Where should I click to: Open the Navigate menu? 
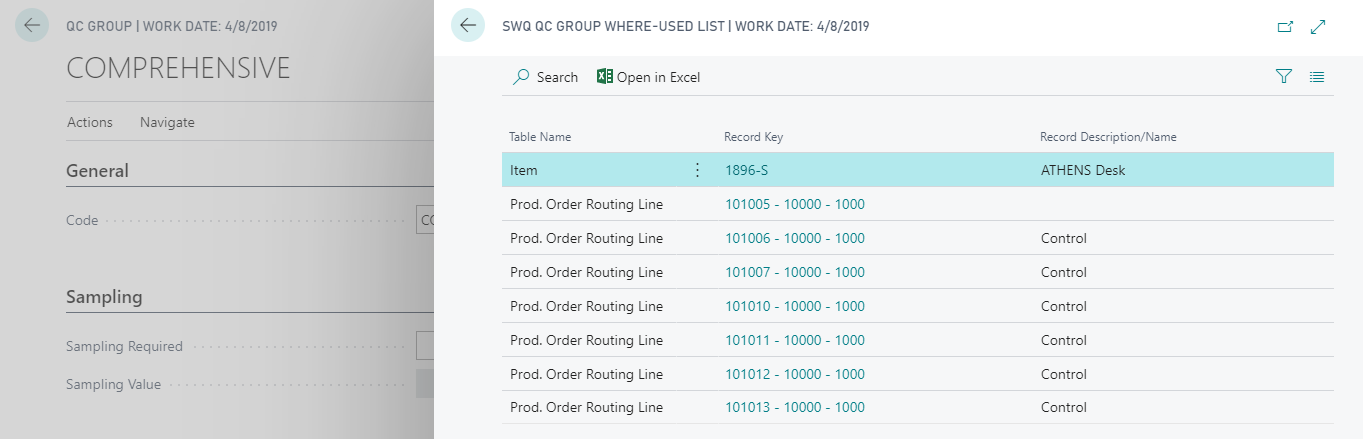[x=167, y=122]
